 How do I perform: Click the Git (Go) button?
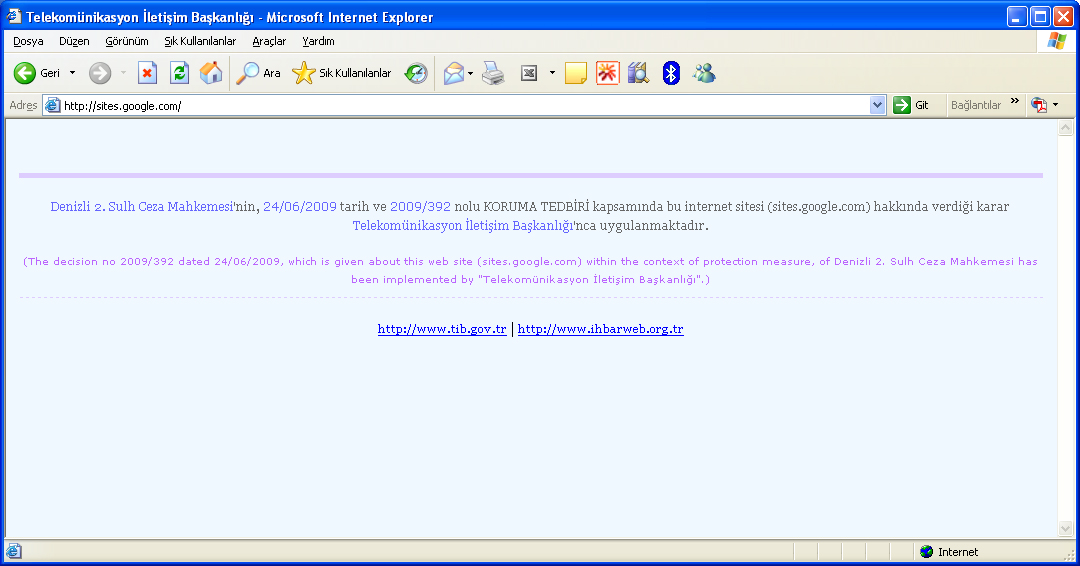[911, 105]
